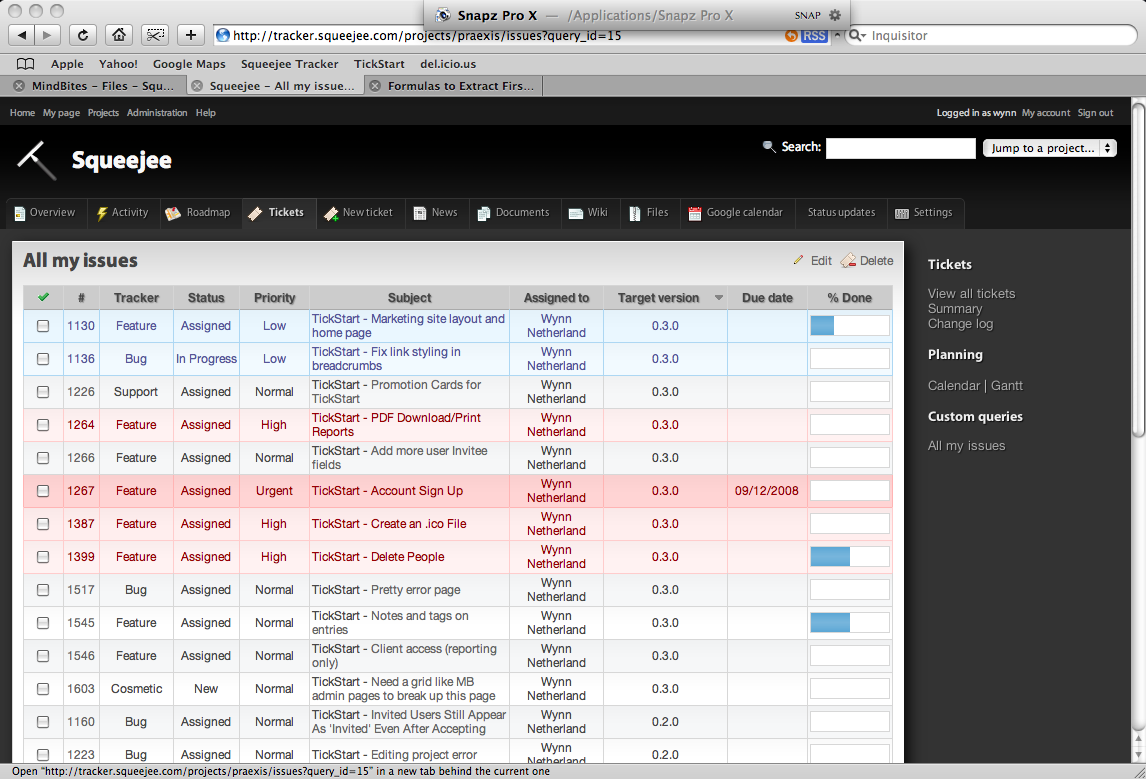The image size is (1146, 779).
Task: Edit query using the pencil icon
Action: tap(798, 260)
